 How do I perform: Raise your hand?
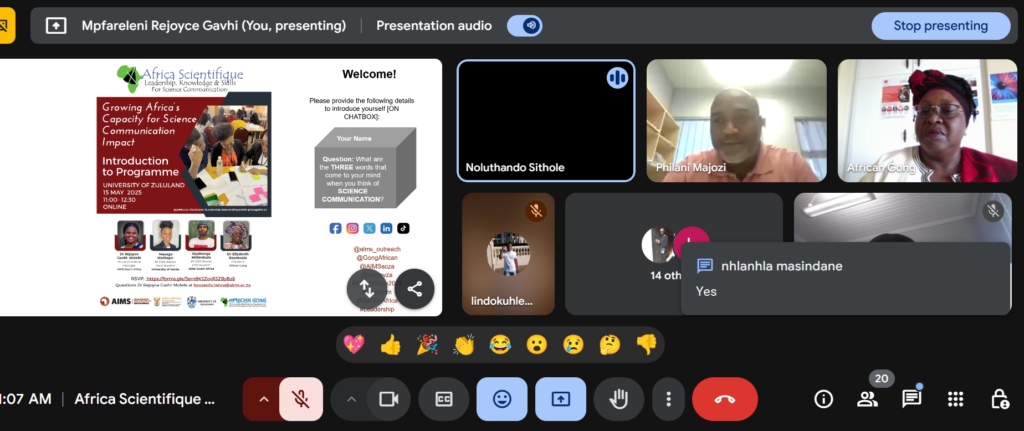618,399
